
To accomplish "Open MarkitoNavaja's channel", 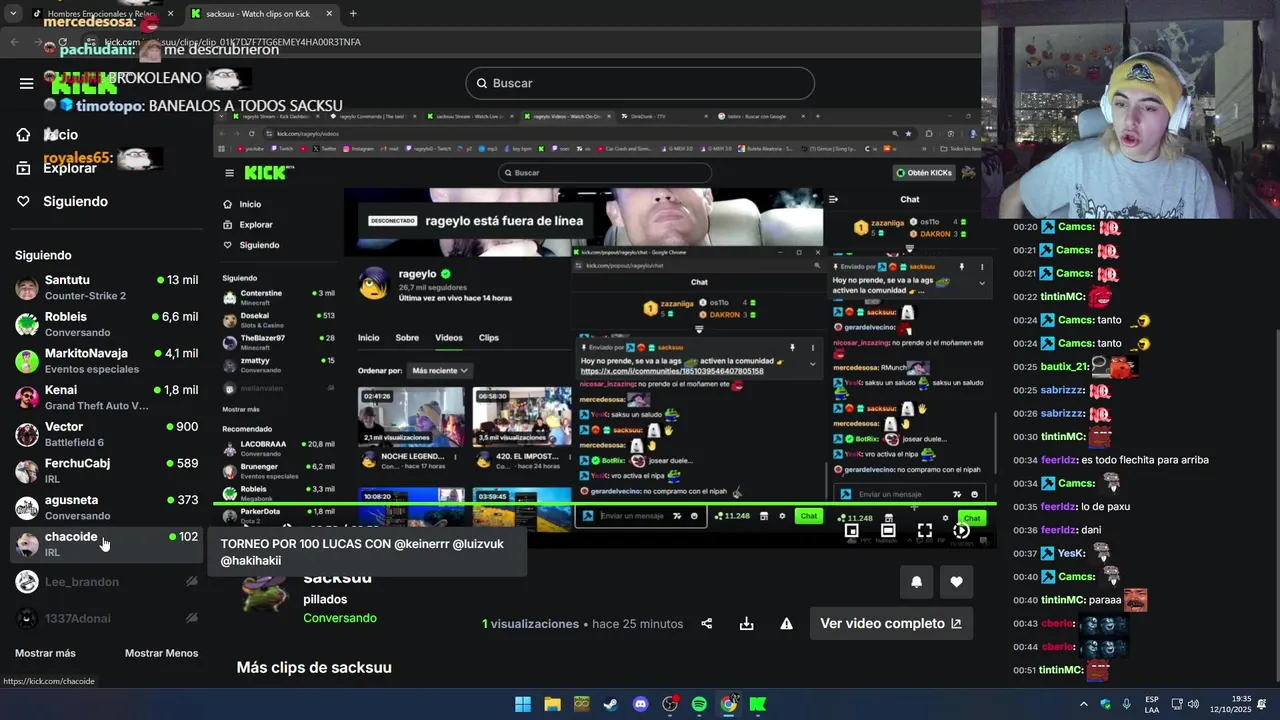I will (x=106, y=361).
